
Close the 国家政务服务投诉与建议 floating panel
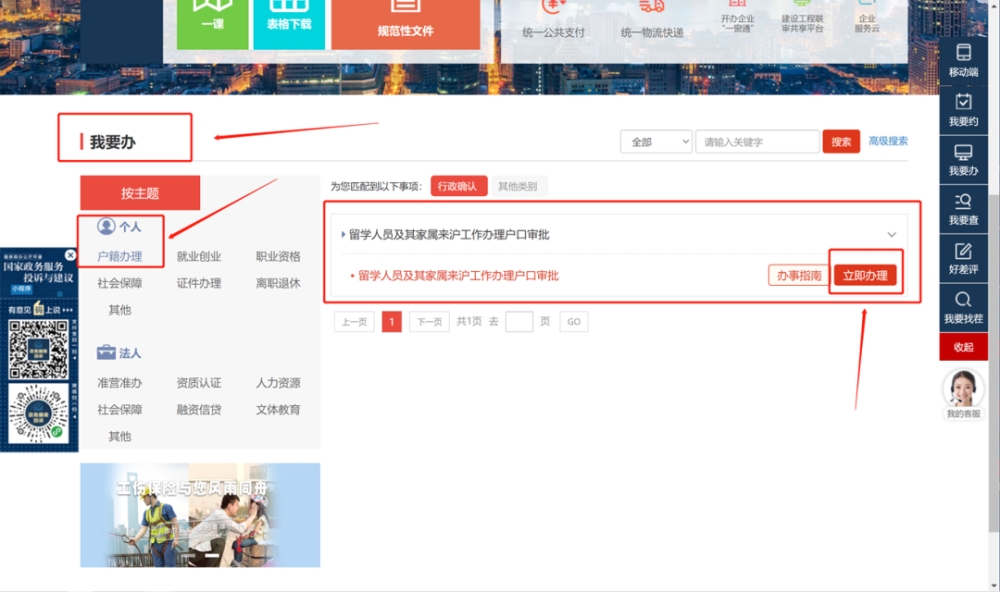[x=70, y=255]
